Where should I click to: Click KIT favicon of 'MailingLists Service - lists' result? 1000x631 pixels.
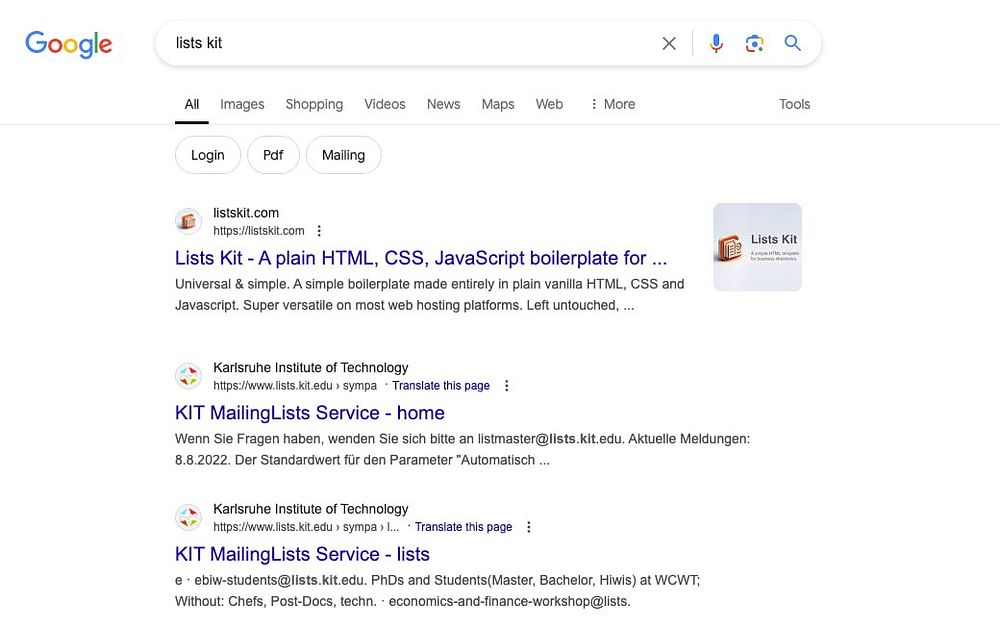[x=188, y=517]
